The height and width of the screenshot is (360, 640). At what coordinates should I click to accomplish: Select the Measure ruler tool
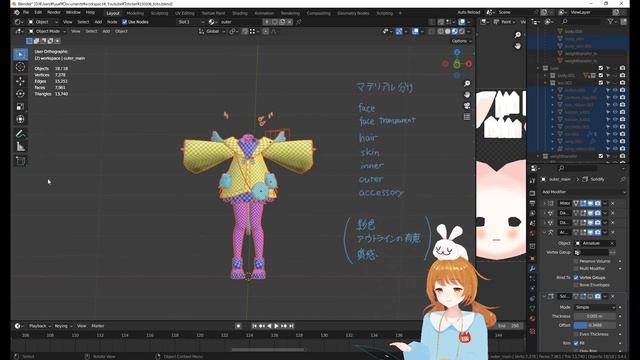tap(20, 147)
